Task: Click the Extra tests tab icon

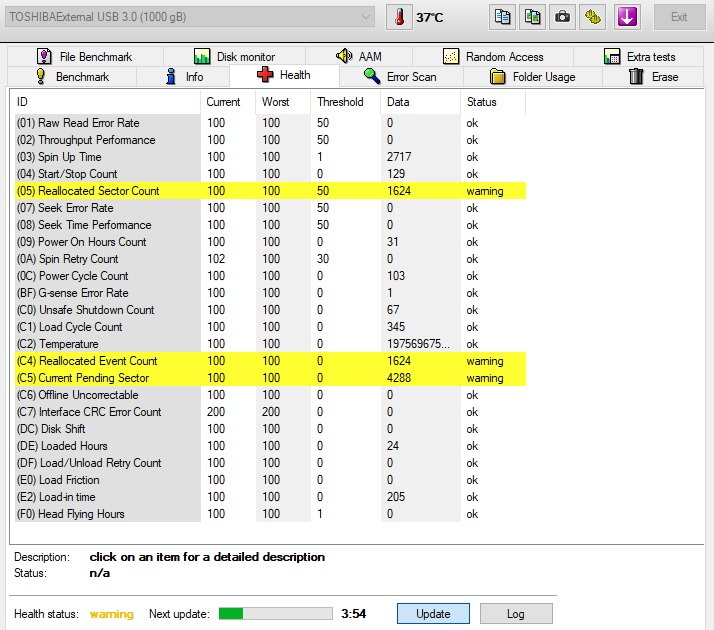Action: pos(612,56)
